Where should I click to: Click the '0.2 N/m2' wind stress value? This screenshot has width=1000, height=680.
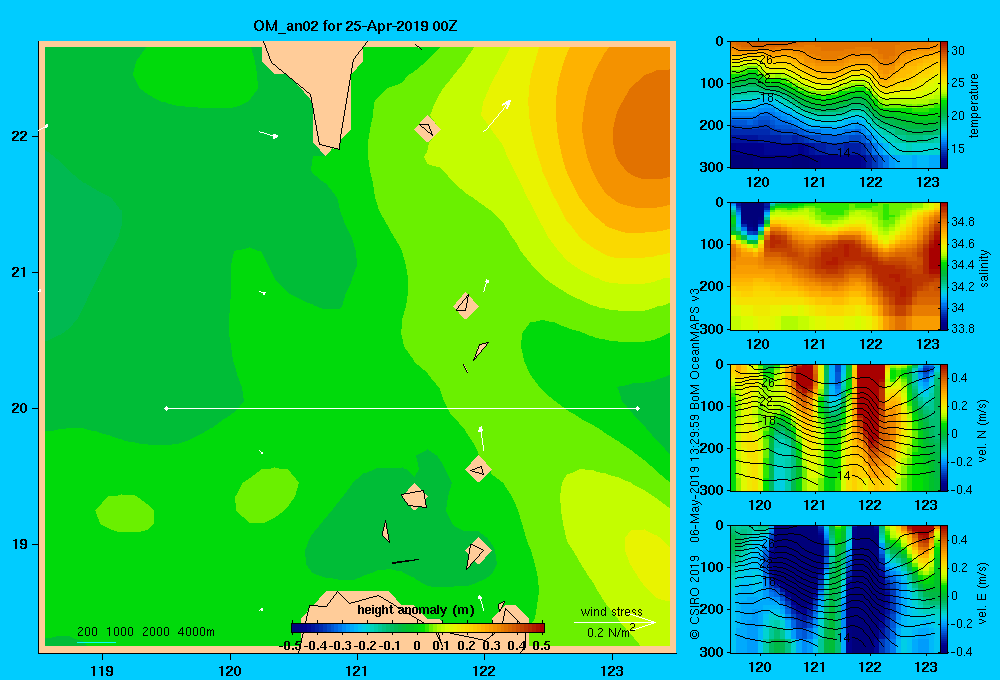pos(611,632)
